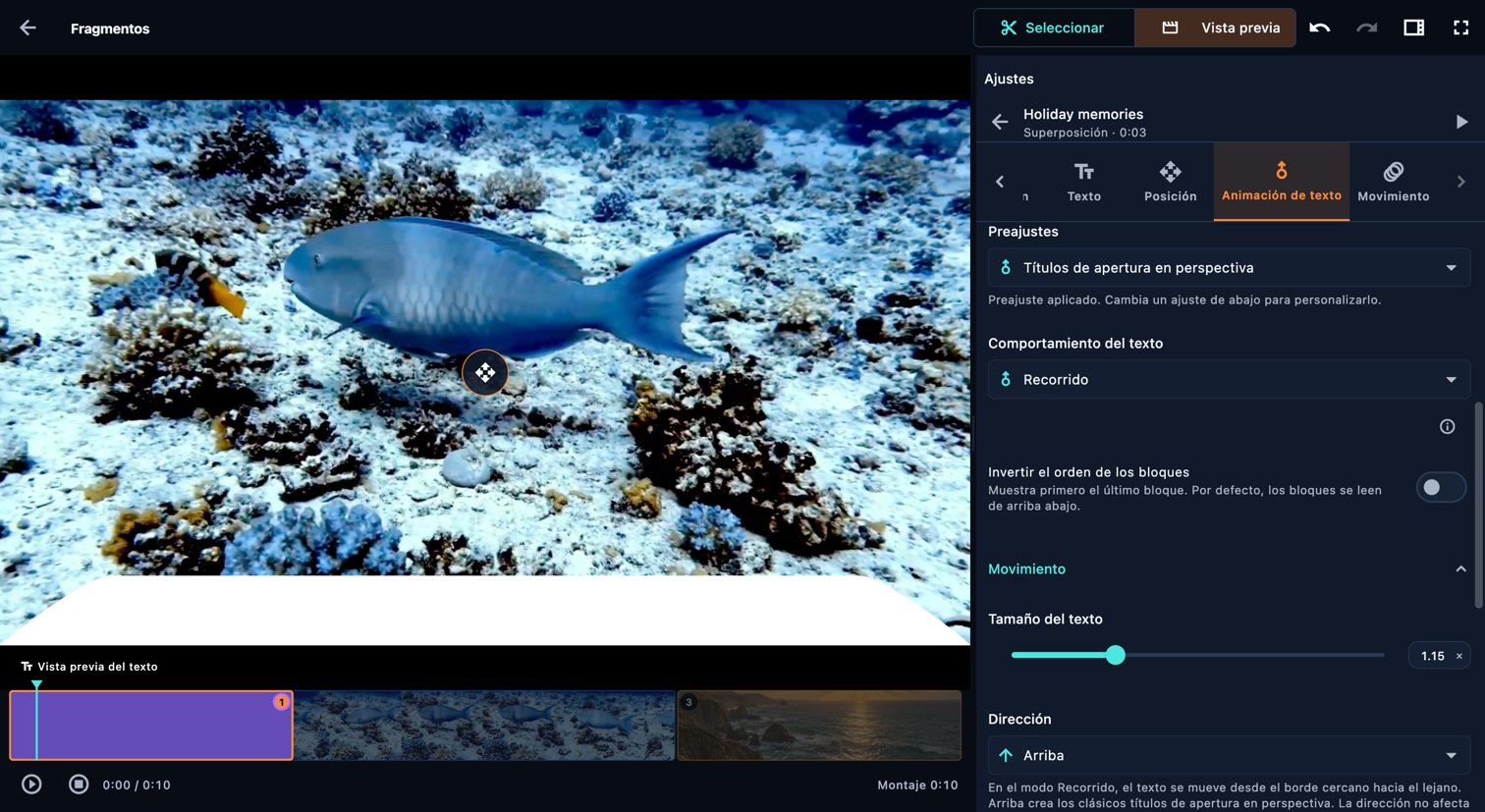Undo the last change
The width and height of the screenshot is (1485, 812).
[x=1320, y=27]
